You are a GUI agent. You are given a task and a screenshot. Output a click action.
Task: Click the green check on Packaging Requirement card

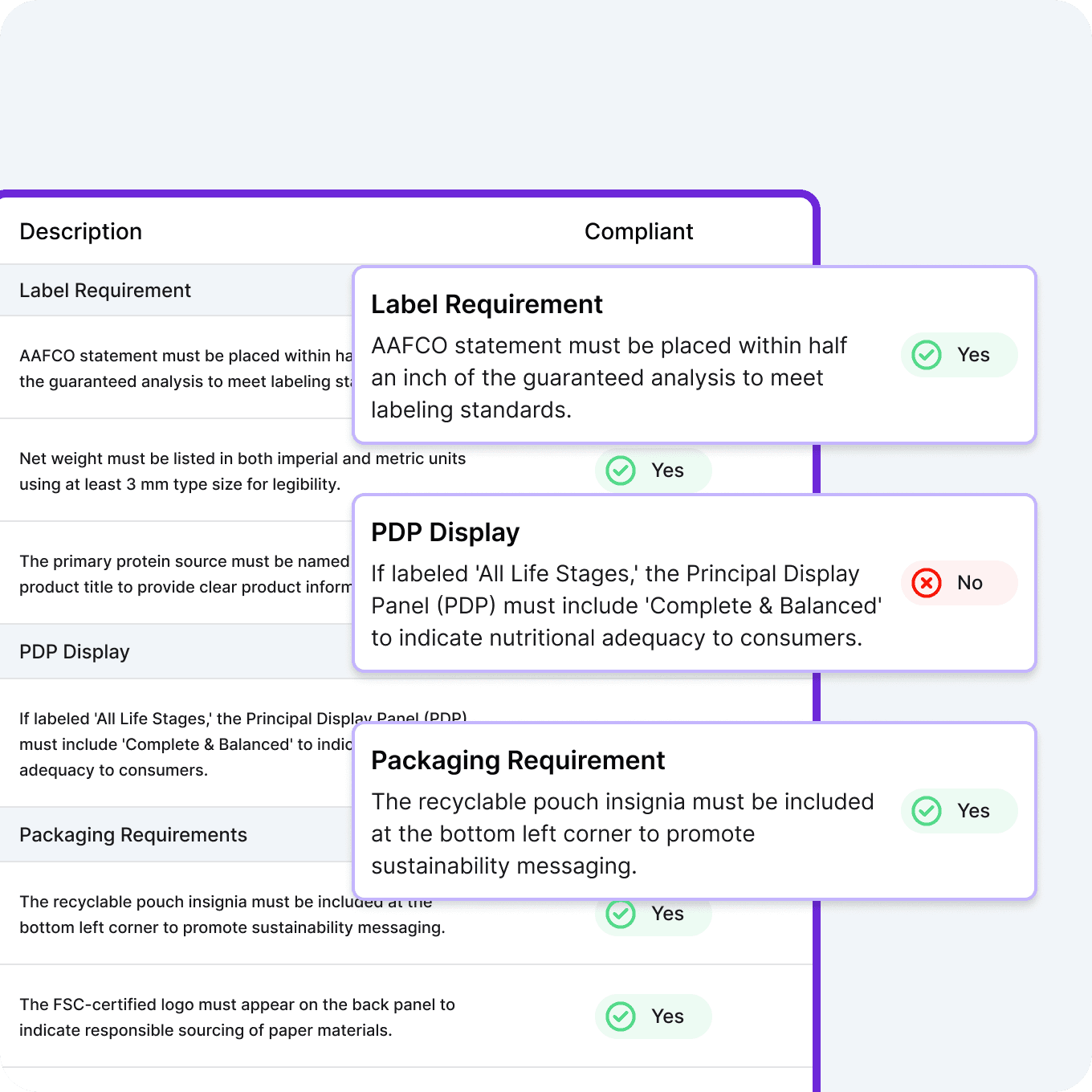(x=926, y=811)
